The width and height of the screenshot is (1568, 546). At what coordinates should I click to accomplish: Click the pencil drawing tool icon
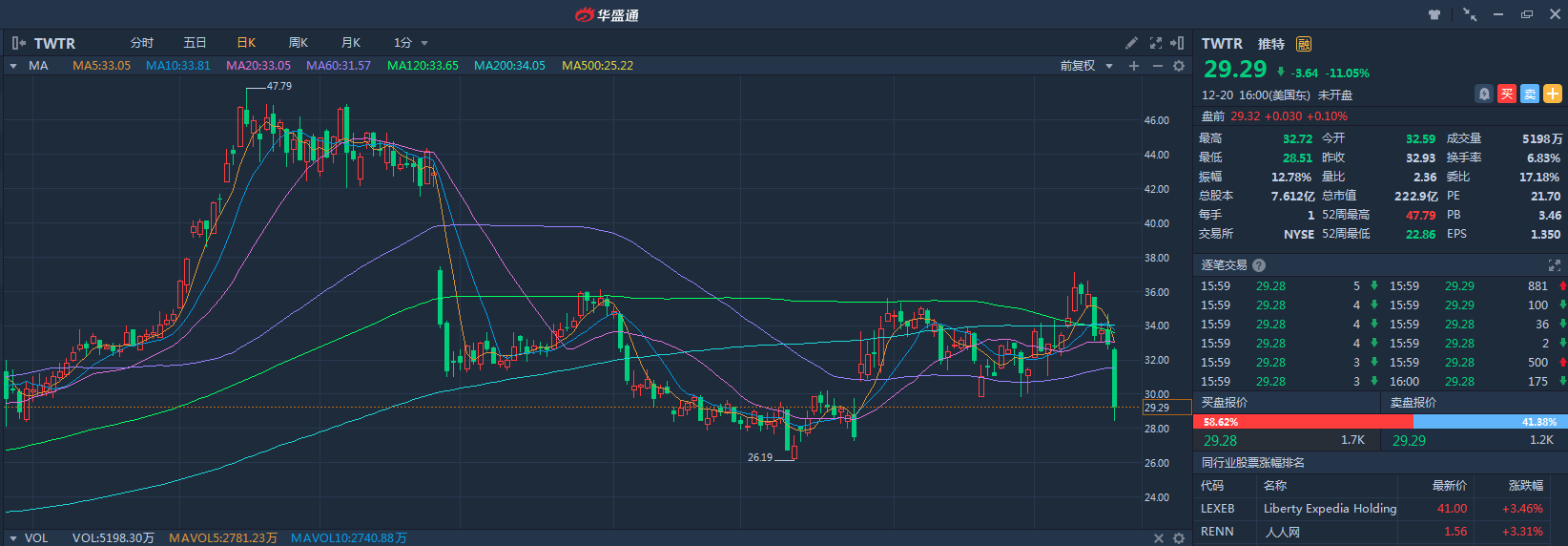click(1131, 43)
